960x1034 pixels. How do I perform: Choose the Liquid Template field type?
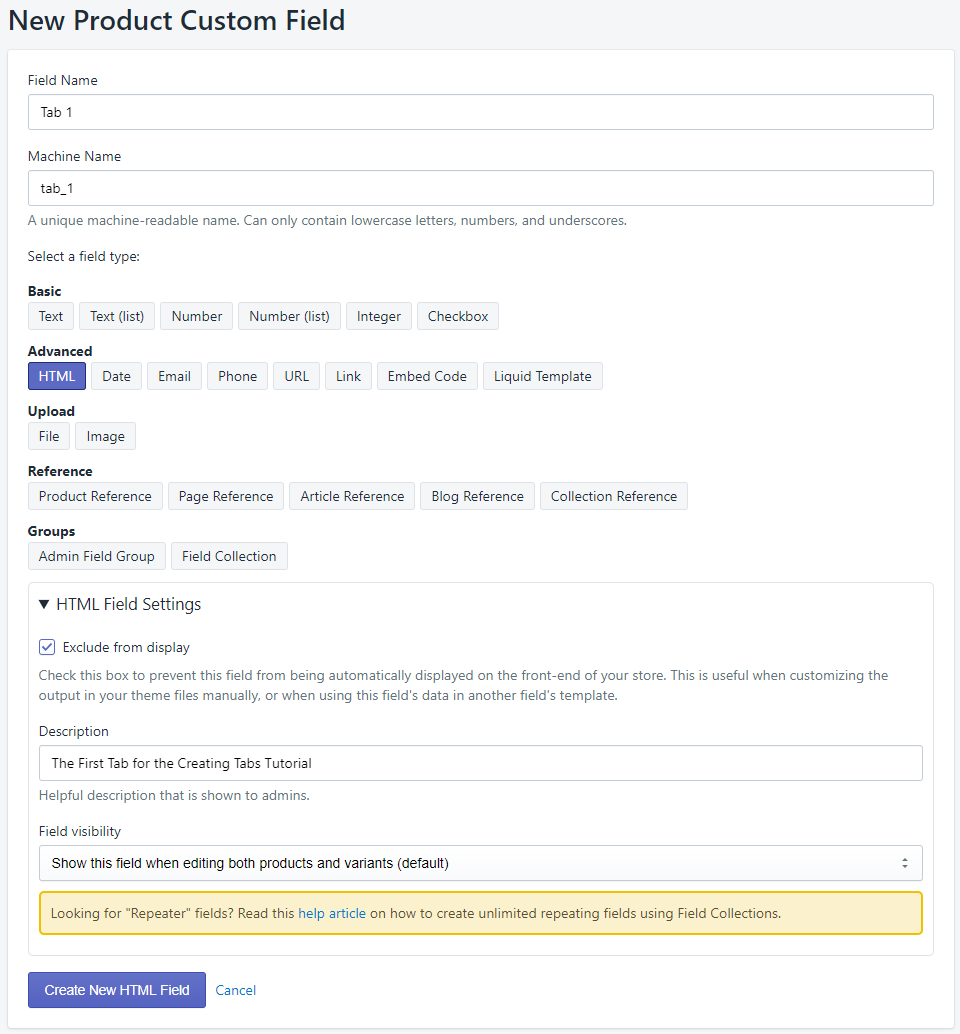(x=542, y=376)
